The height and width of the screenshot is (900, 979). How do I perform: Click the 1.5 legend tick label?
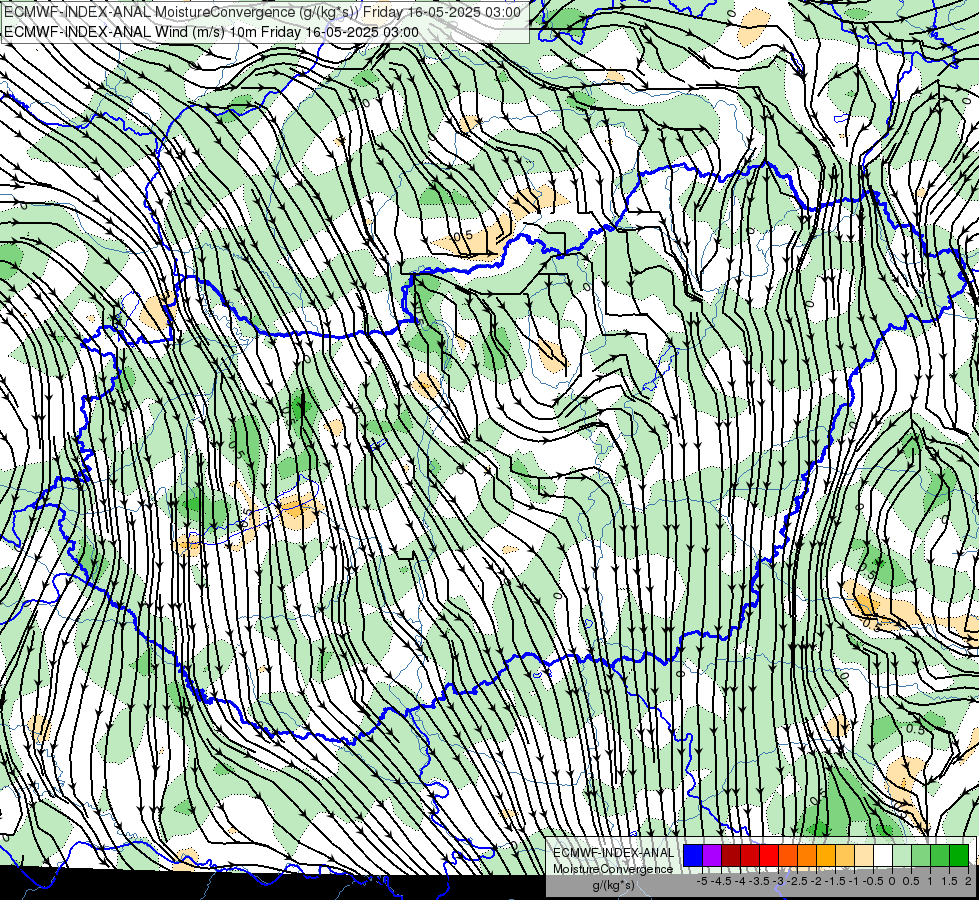coord(949,881)
